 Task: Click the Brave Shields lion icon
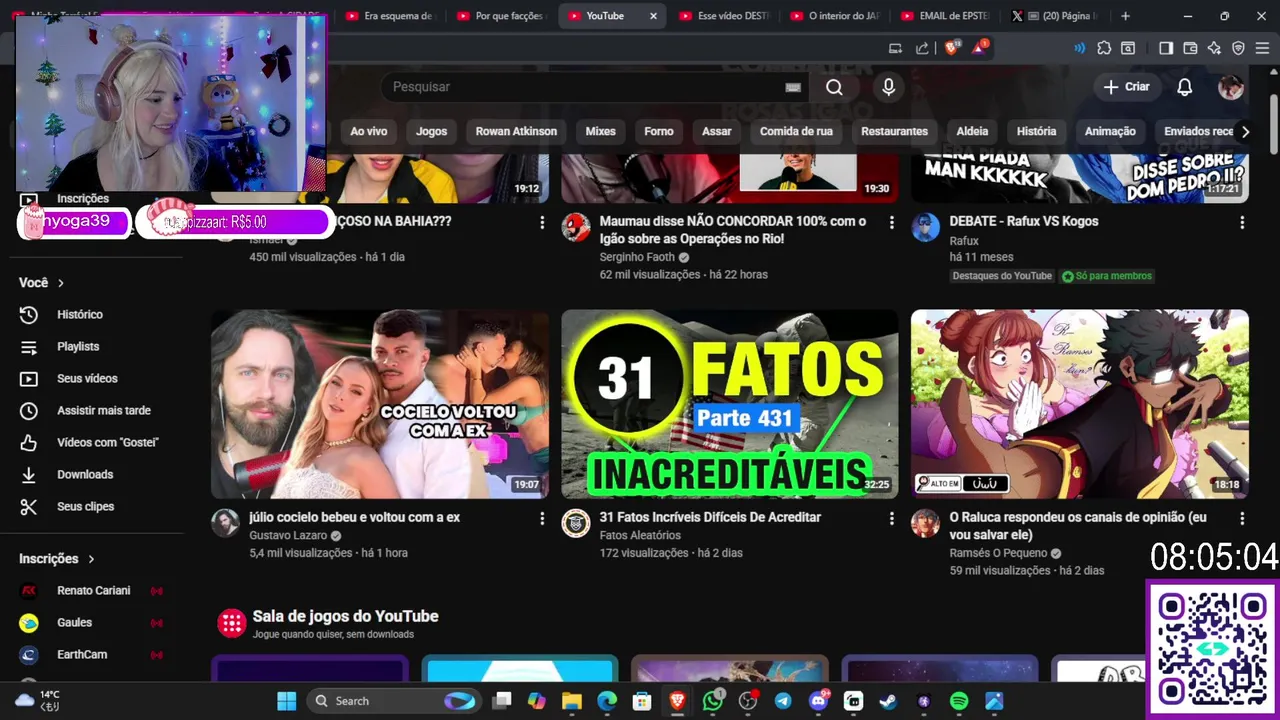click(x=951, y=48)
